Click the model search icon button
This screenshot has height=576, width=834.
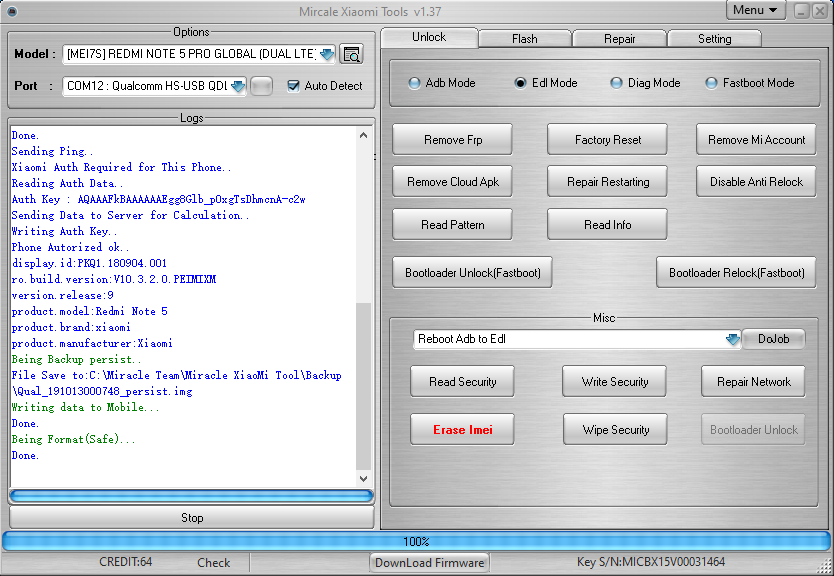(351, 54)
